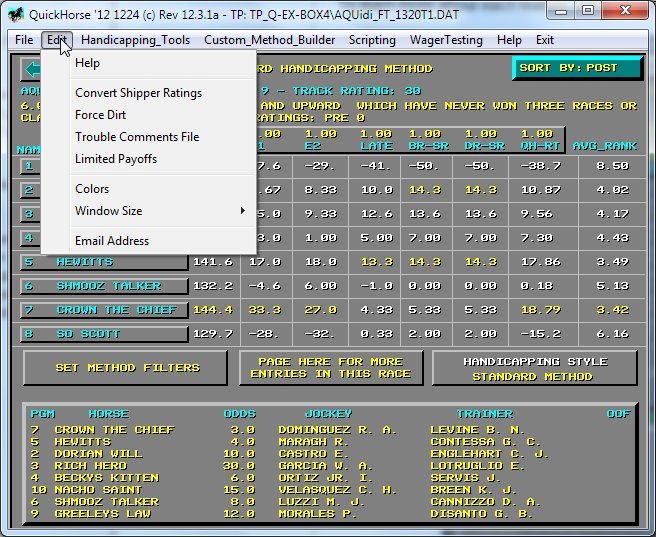The height and width of the screenshot is (537, 656).
Task: Open the Colors menu option
Action: point(92,189)
